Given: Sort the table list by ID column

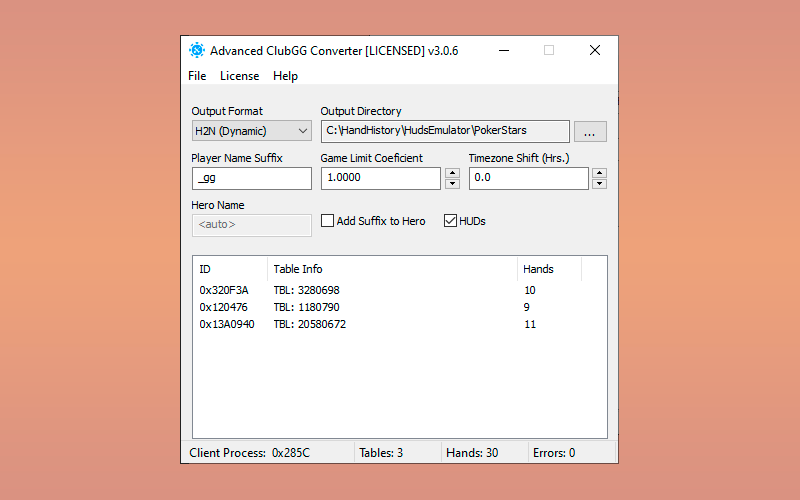Looking at the screenshot, I should point(230,269).
